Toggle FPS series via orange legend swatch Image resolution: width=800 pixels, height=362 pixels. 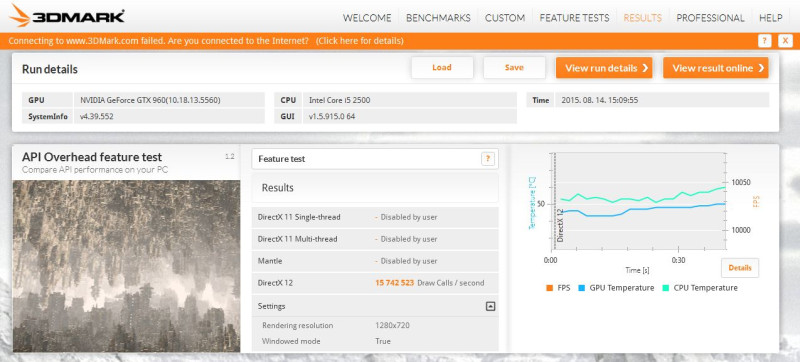(549, 288)
